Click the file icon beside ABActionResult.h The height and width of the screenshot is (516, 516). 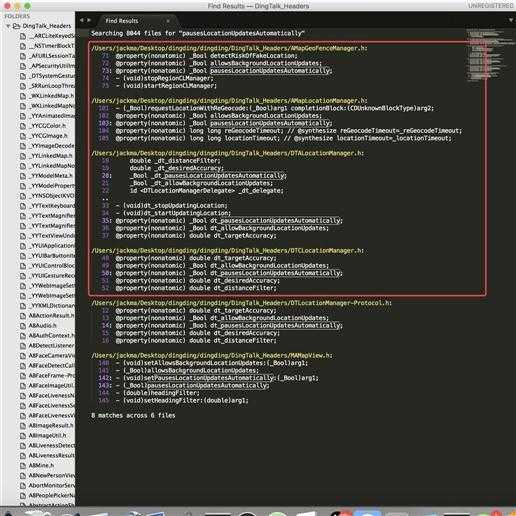tap(23, 316)
